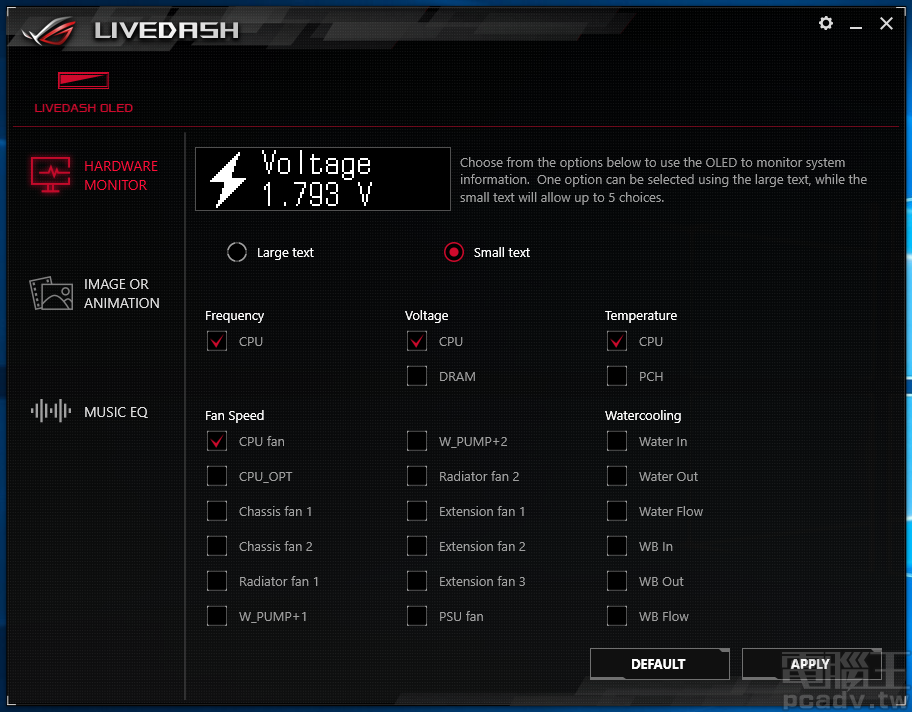Switch to MUSIC EQ section
912x712 pixels.
point(116,412)
